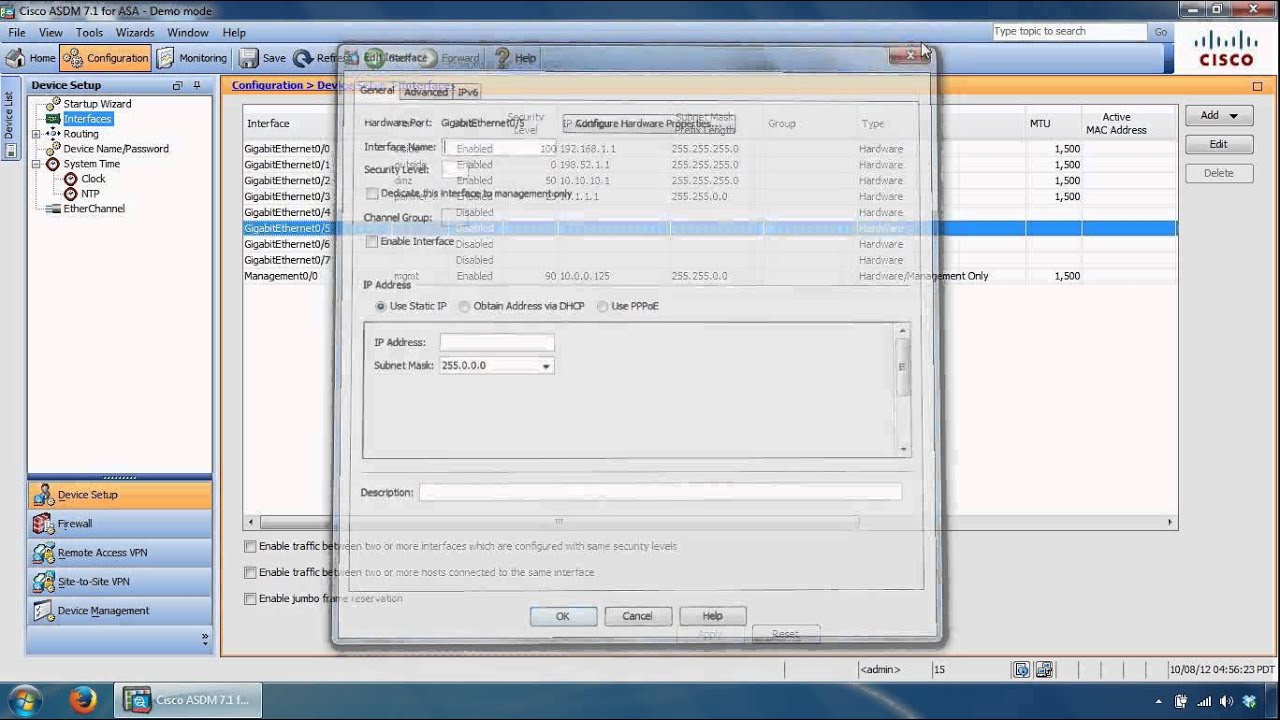Select Interfaces in Device Setup tree
The image size is (1280, 720).
point(87,119)
